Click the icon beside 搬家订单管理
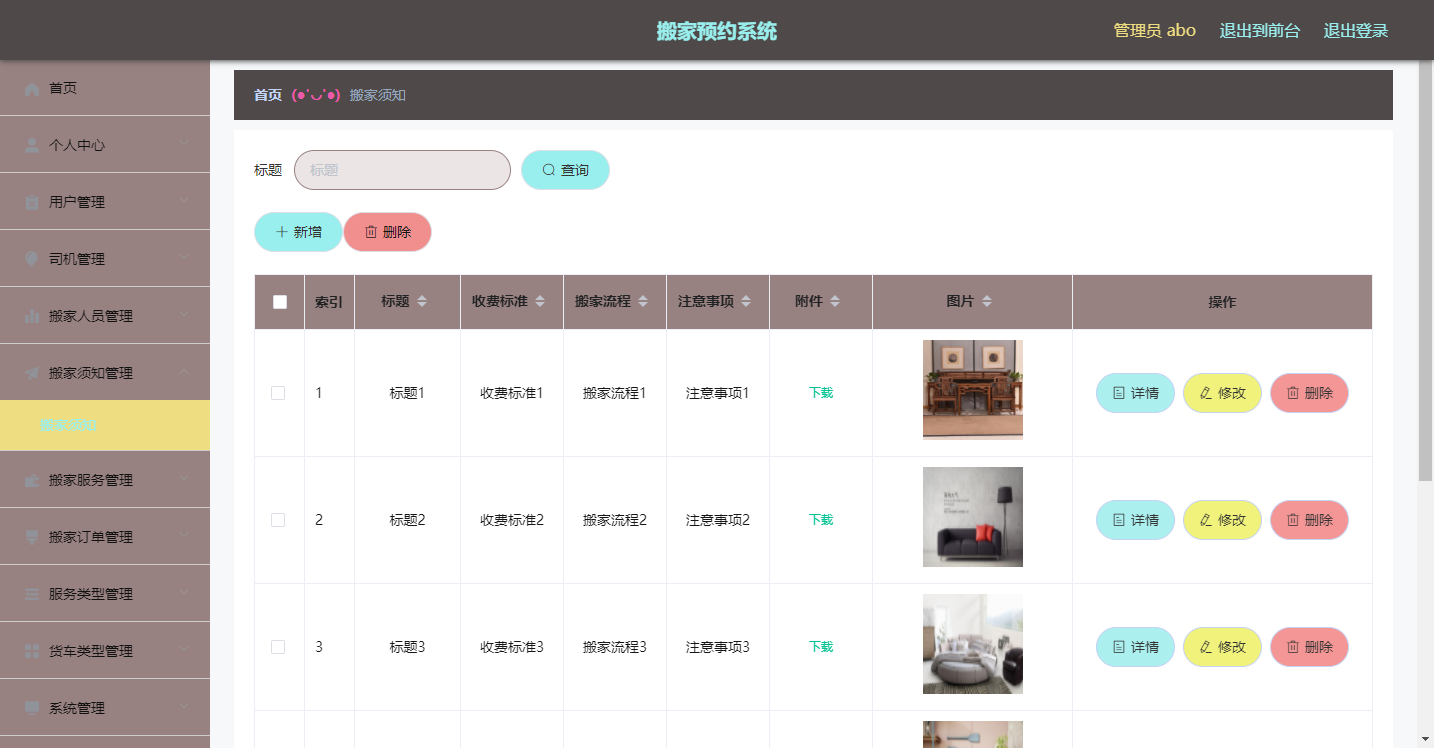1434x748 pixels. [x=32, y=538]
